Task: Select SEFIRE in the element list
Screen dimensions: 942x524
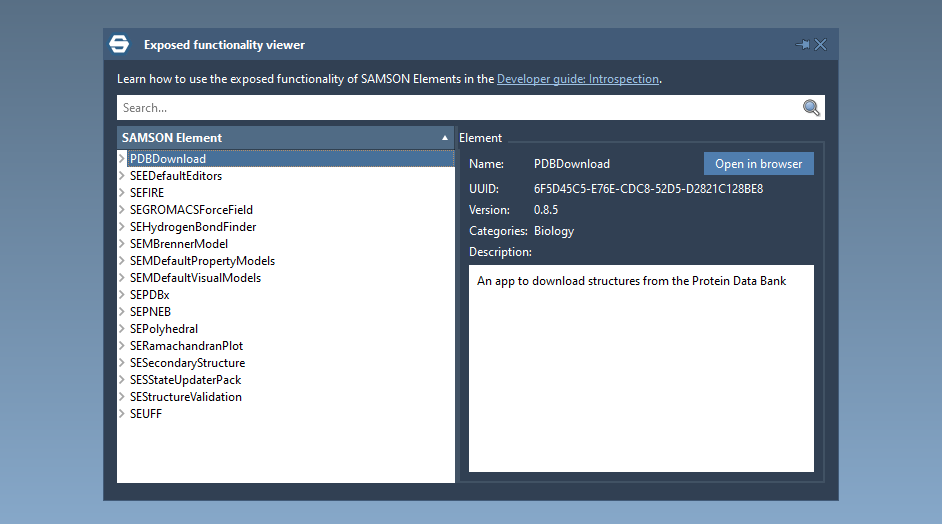Action: click(147, 193)
